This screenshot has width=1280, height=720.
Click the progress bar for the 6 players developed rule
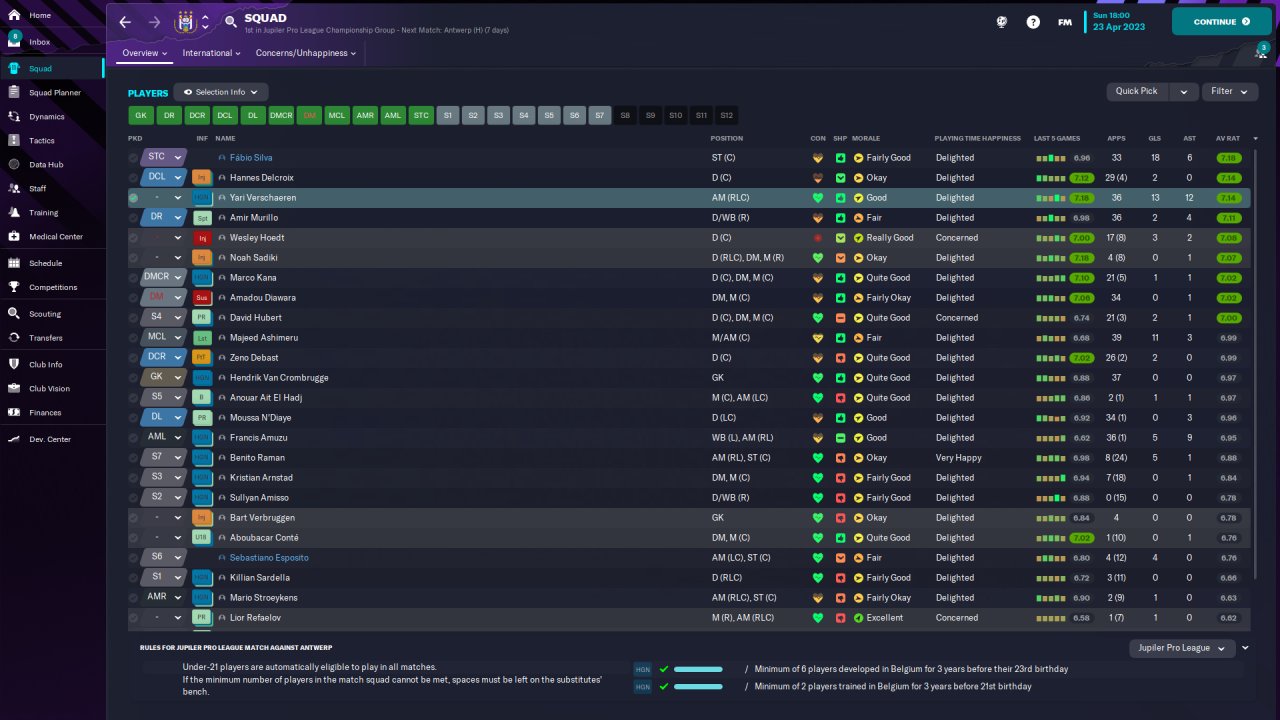pyautogui.click(x=698, y=669)
